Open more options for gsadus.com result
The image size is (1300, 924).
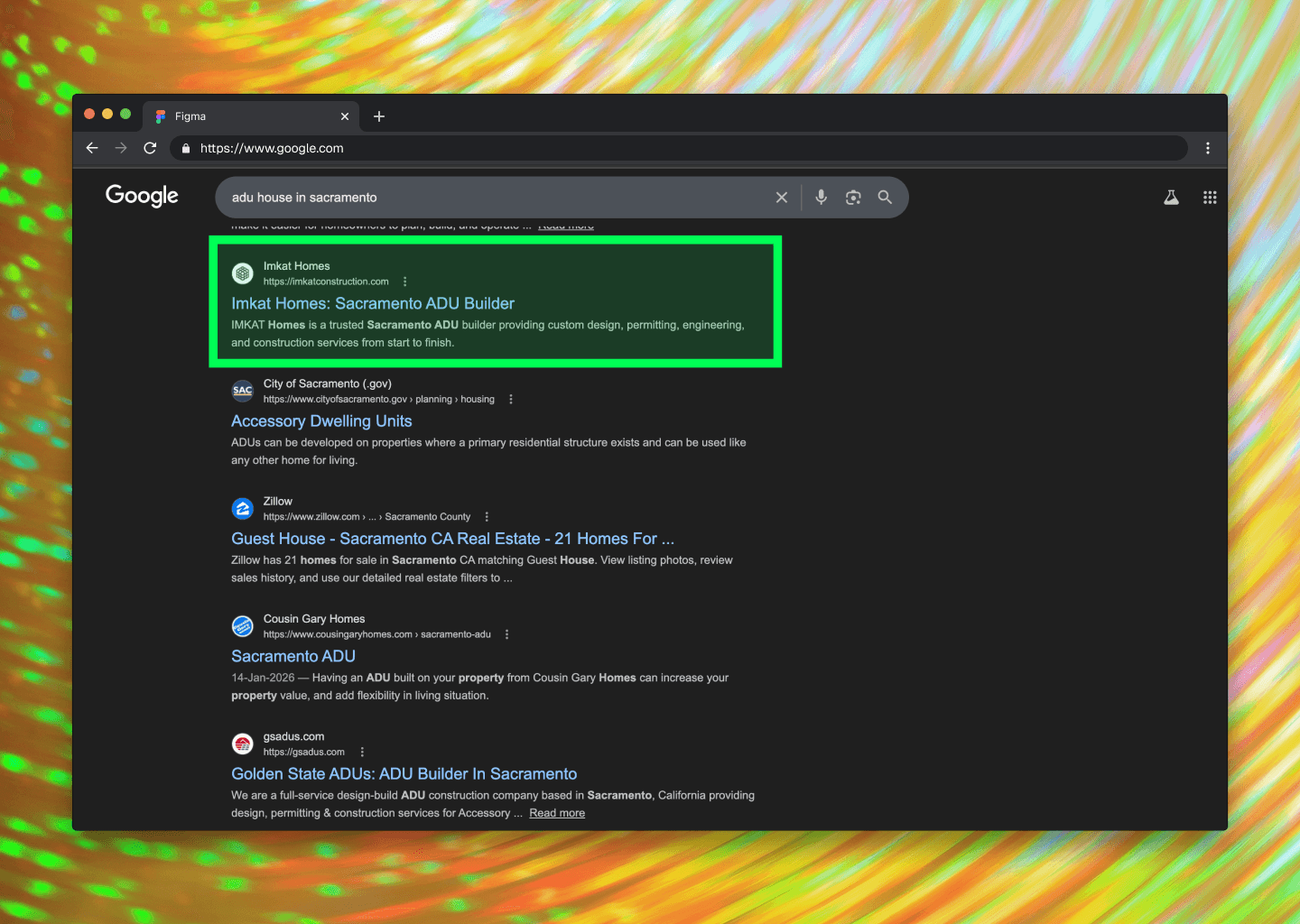tap(362, 752)
